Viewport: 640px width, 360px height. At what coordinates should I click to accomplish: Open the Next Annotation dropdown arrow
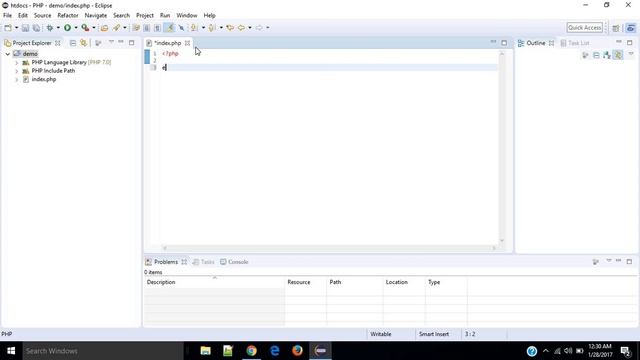pos(203,28)
